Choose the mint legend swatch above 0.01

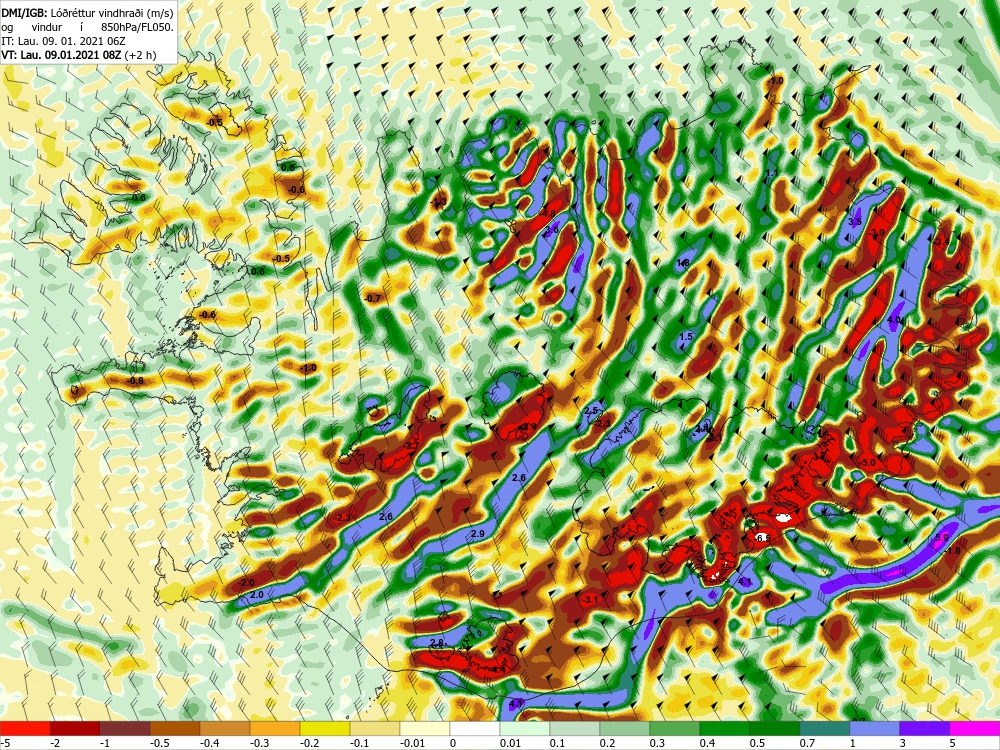point(525,728)
